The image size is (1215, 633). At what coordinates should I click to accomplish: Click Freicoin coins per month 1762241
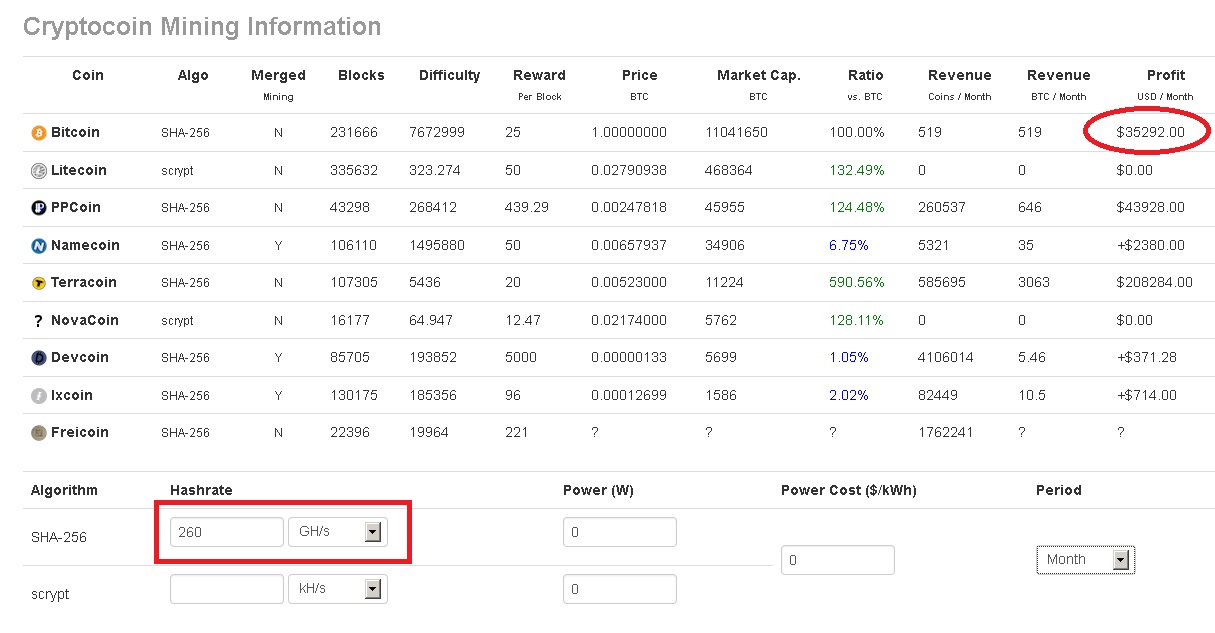tap(945, 432)
